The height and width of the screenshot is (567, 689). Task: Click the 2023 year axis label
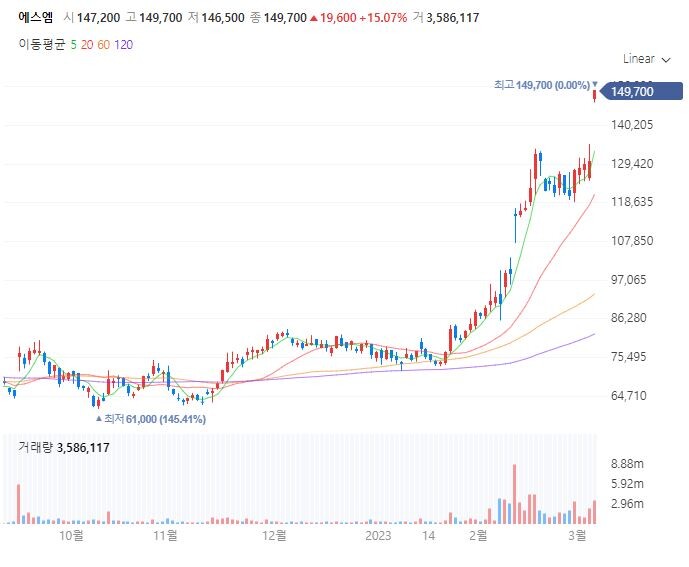(x=377, y=535)
